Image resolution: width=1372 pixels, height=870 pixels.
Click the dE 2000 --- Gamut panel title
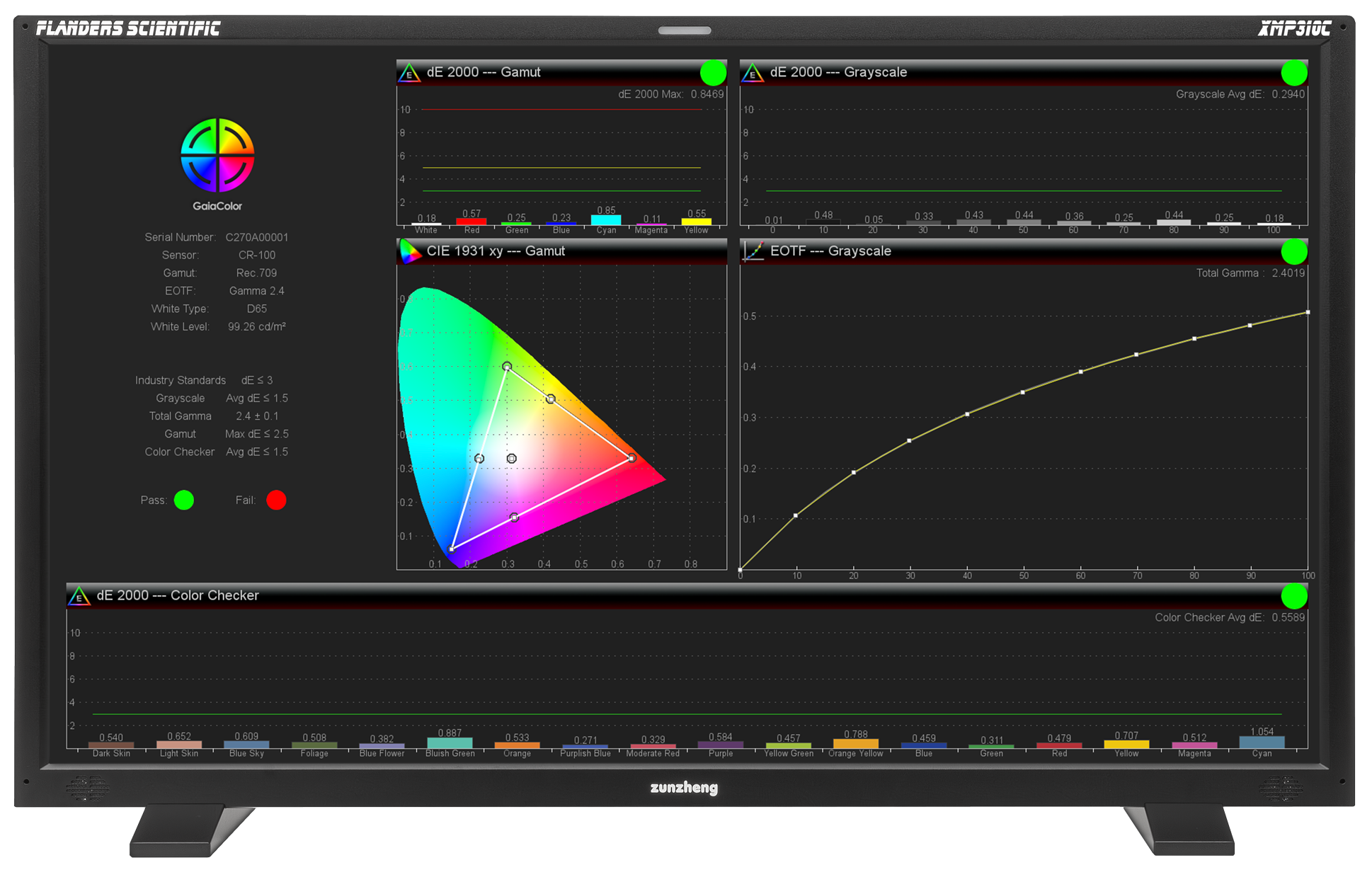484,72
